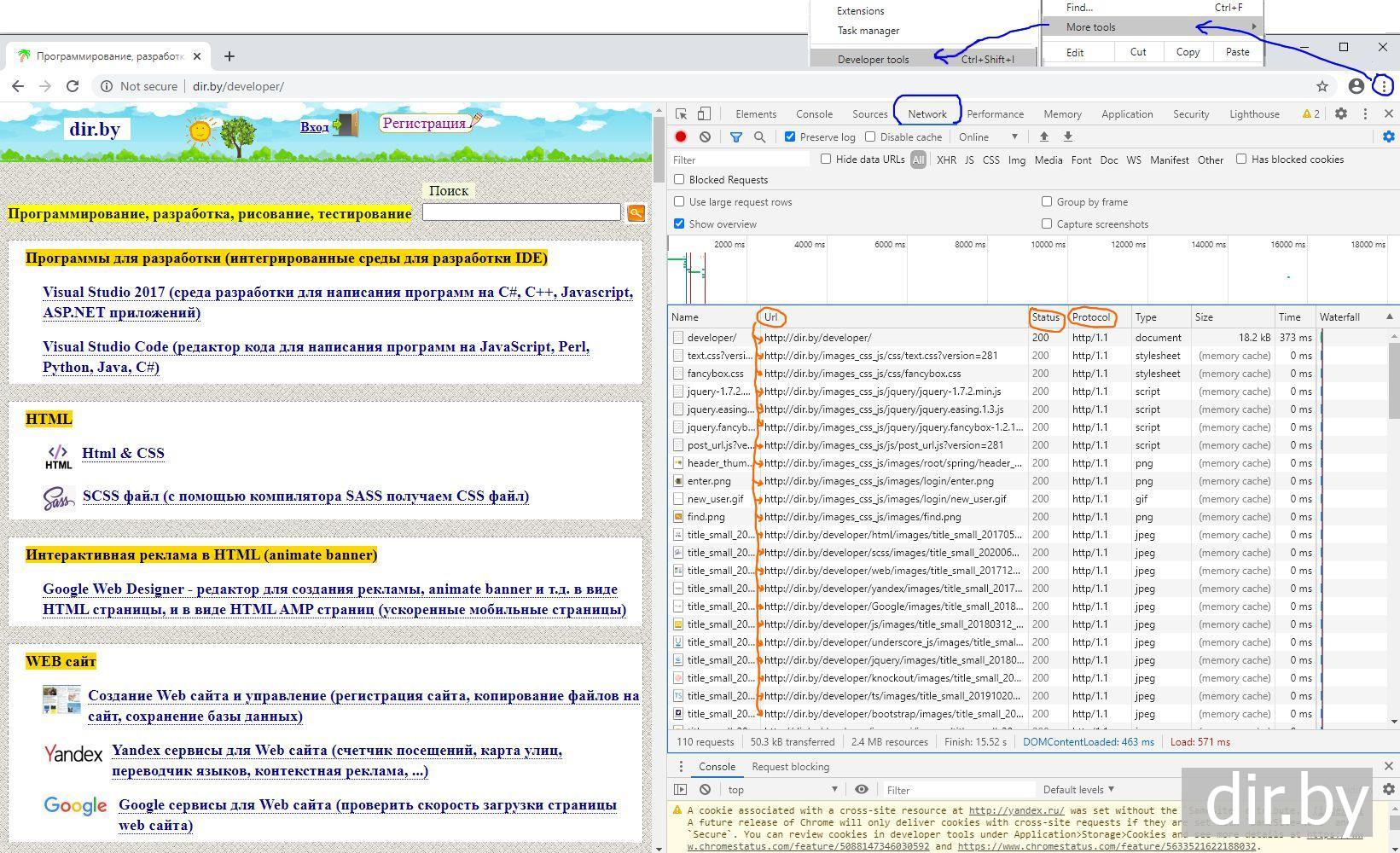Click the network Filter text field
1400x853 pixels.
tap(739, 160)
